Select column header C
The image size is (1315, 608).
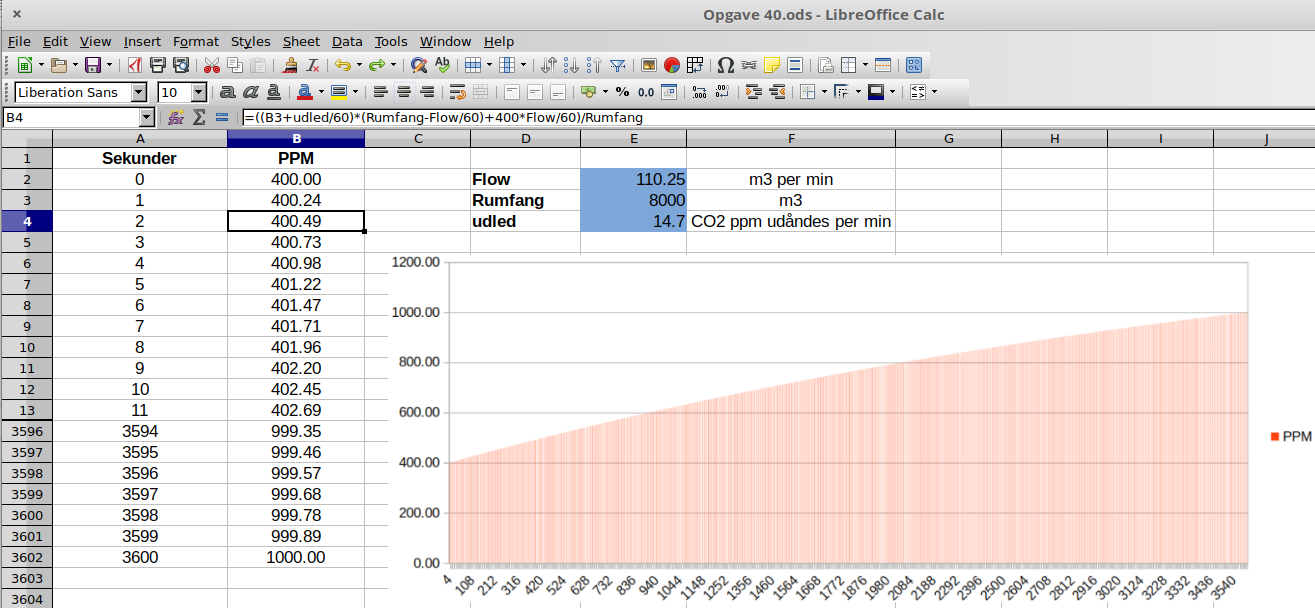(x=417, y=138)
